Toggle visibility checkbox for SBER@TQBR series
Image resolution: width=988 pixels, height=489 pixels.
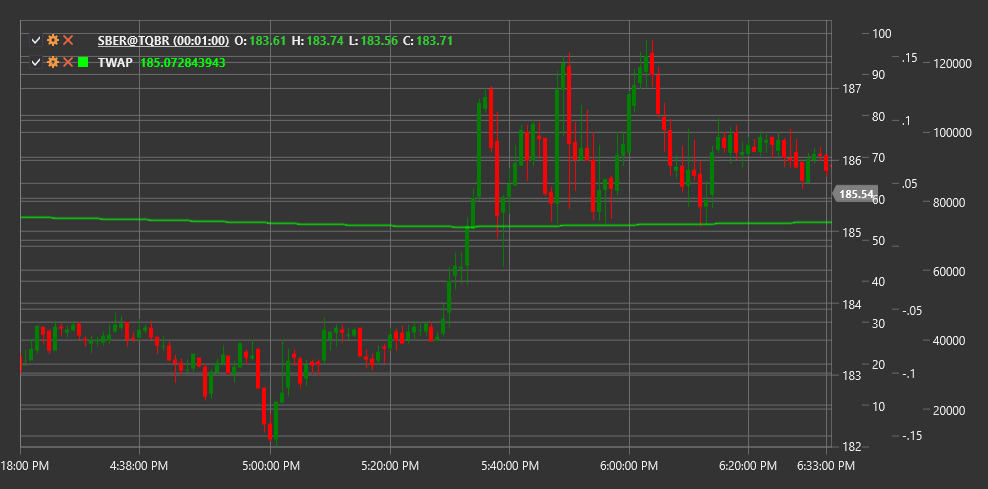click(x=36, y=40)
